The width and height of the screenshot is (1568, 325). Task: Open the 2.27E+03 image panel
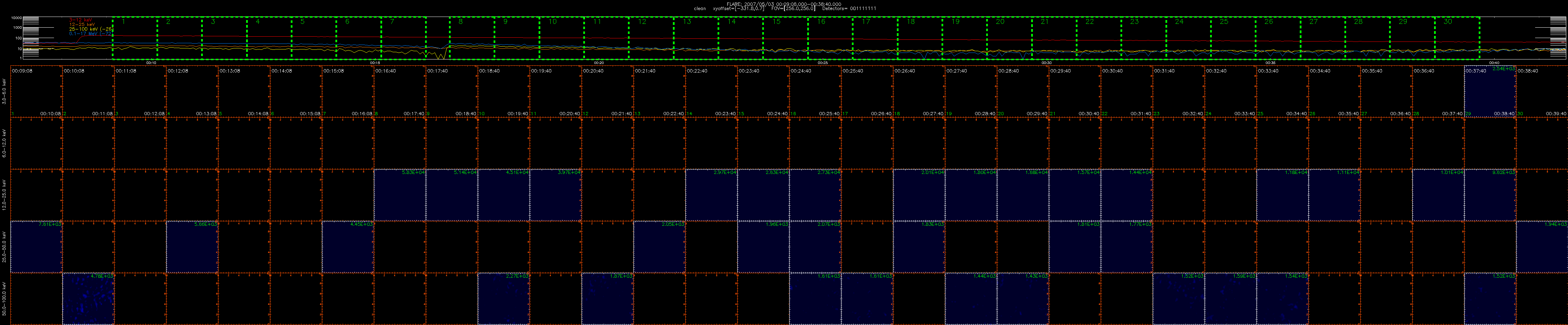pyautogui.click(x=504, y=298)
